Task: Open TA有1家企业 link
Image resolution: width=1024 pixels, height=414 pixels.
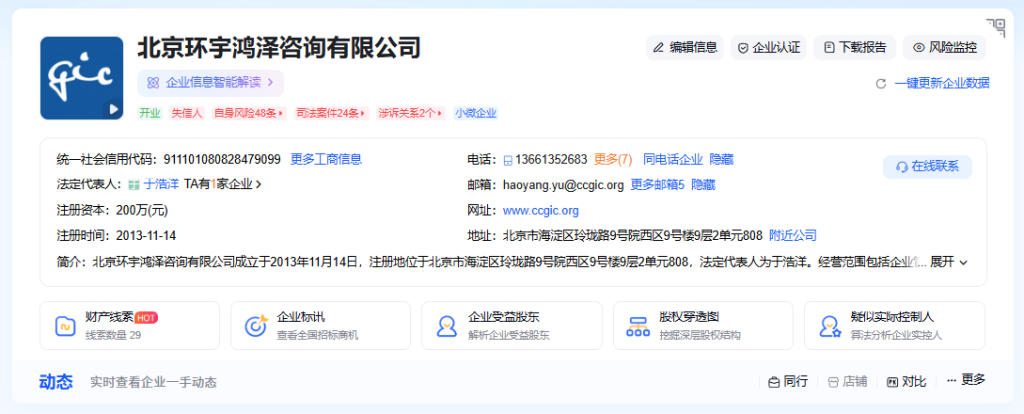Action: coord(223,185)
